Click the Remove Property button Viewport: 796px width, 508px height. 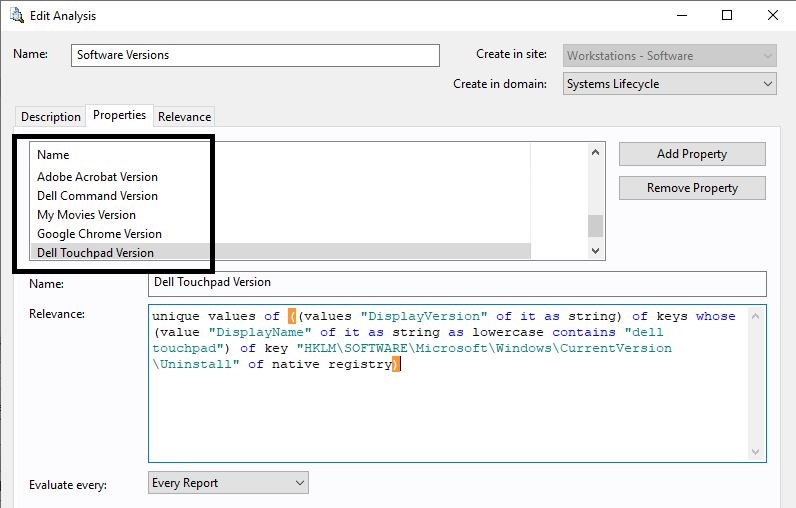(692, 188)
